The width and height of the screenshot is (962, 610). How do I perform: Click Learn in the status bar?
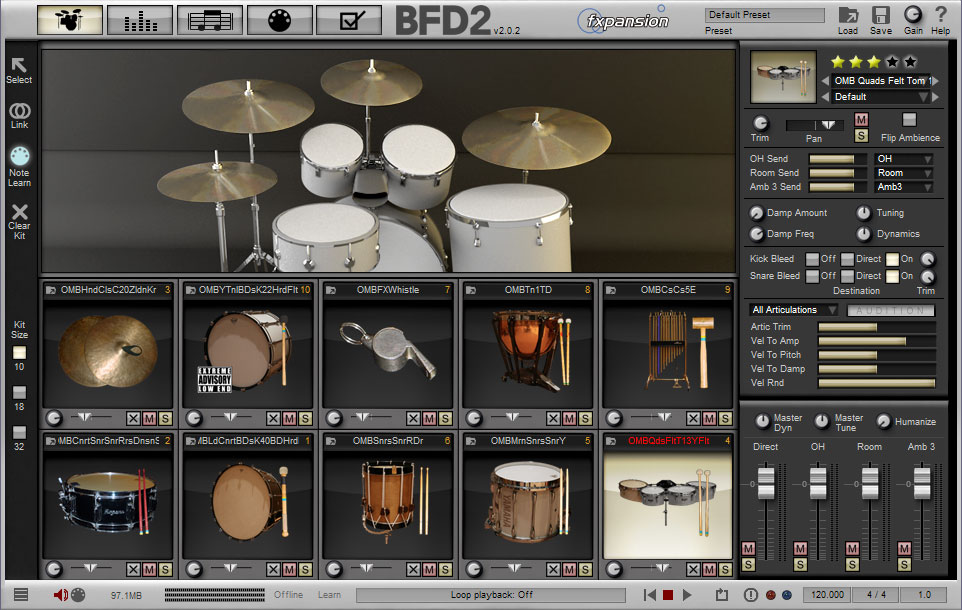point(329,595)
